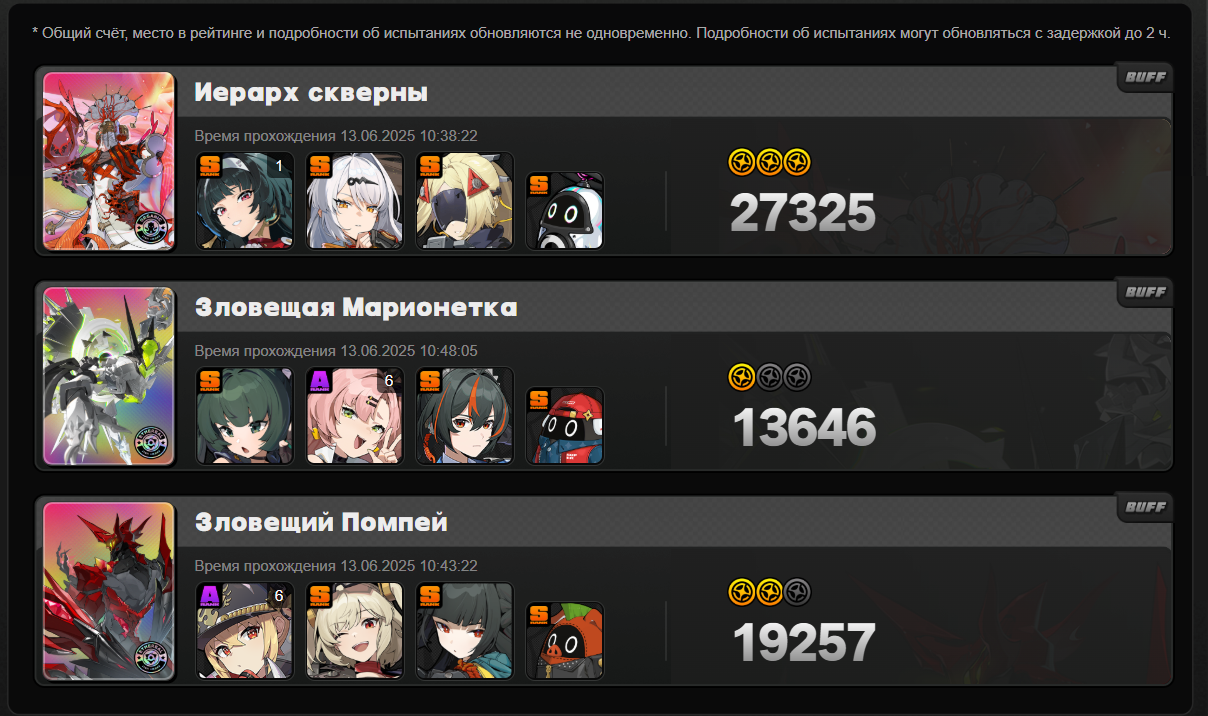Click the cream-haired winking agent icon

(x=355, y=630)
